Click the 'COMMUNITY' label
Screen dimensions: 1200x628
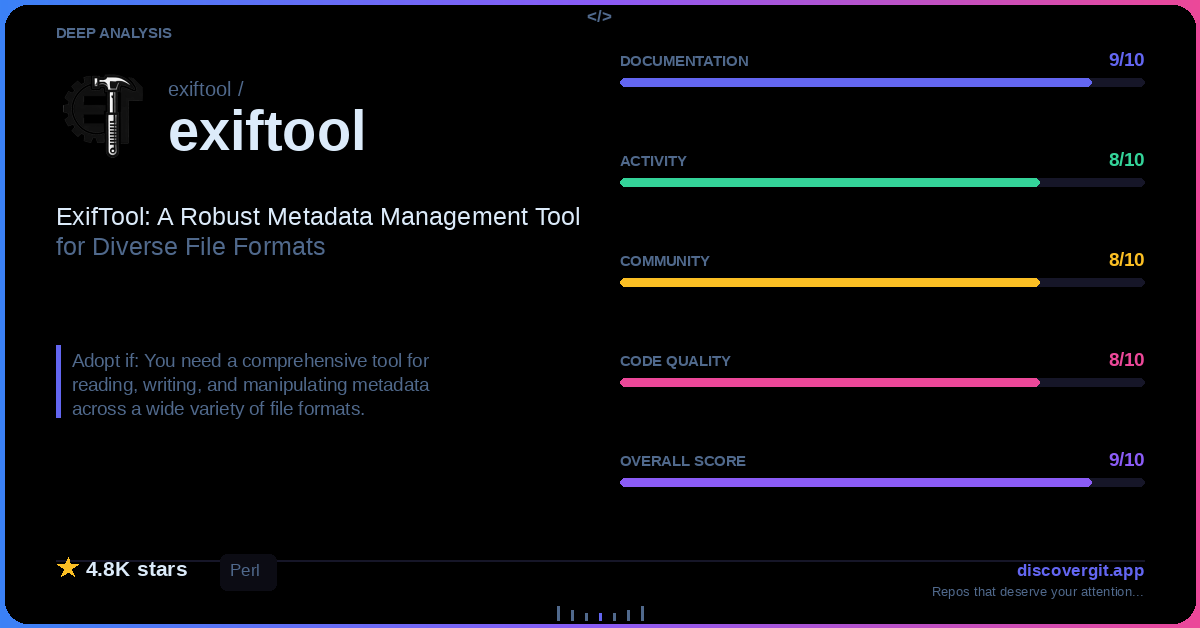pos(665,261)
